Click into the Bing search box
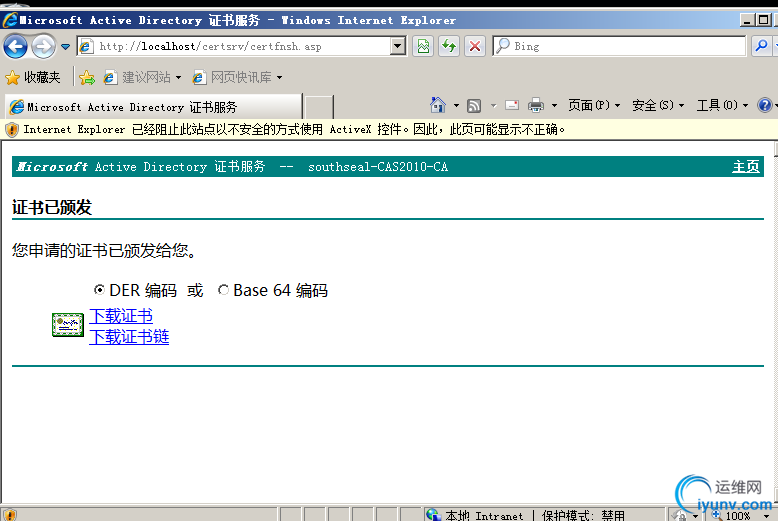Screen dimensions: 778x521 [x=619, y=46]
